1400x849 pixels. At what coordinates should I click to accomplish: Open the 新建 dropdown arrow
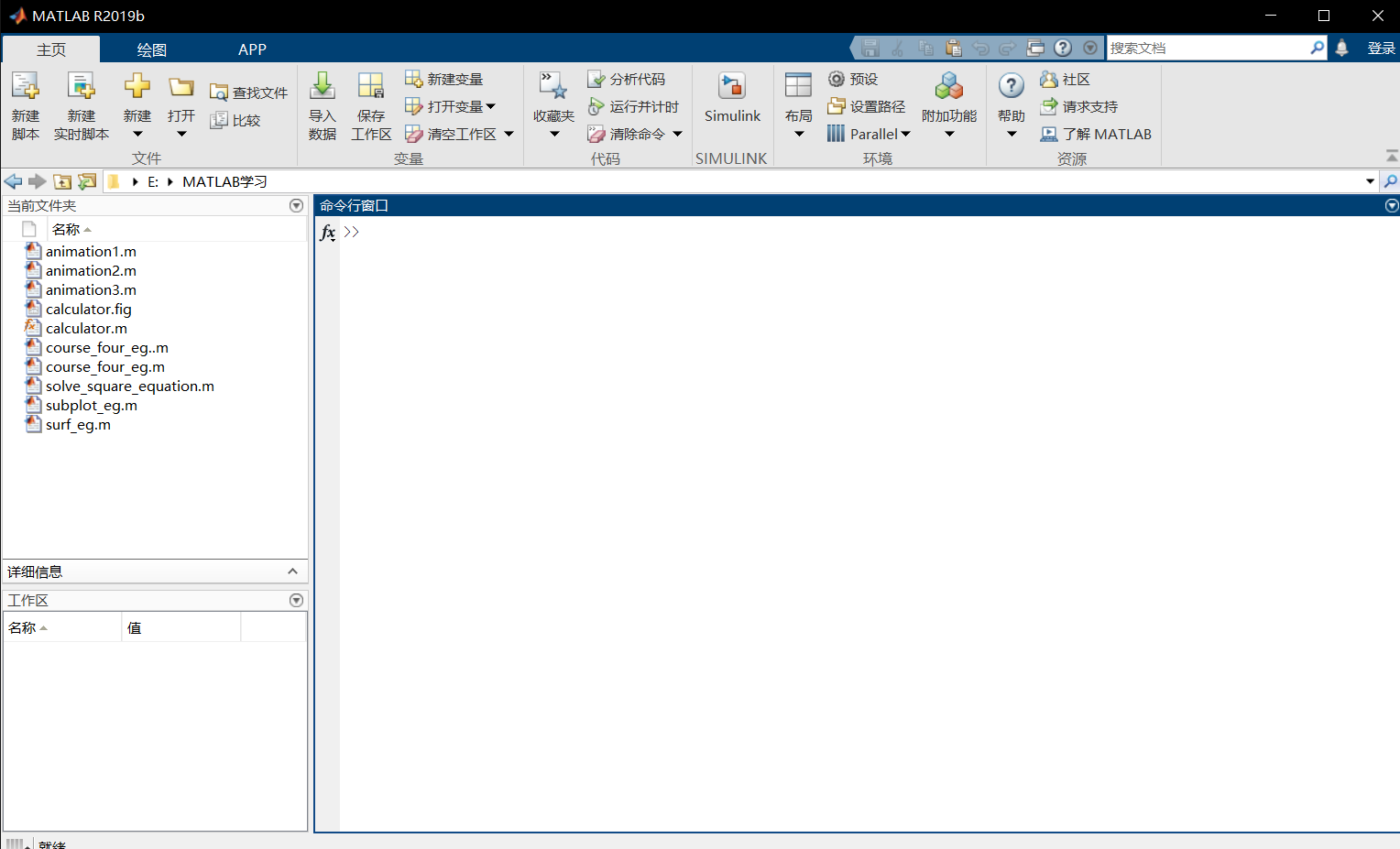(x=137, y=135)
